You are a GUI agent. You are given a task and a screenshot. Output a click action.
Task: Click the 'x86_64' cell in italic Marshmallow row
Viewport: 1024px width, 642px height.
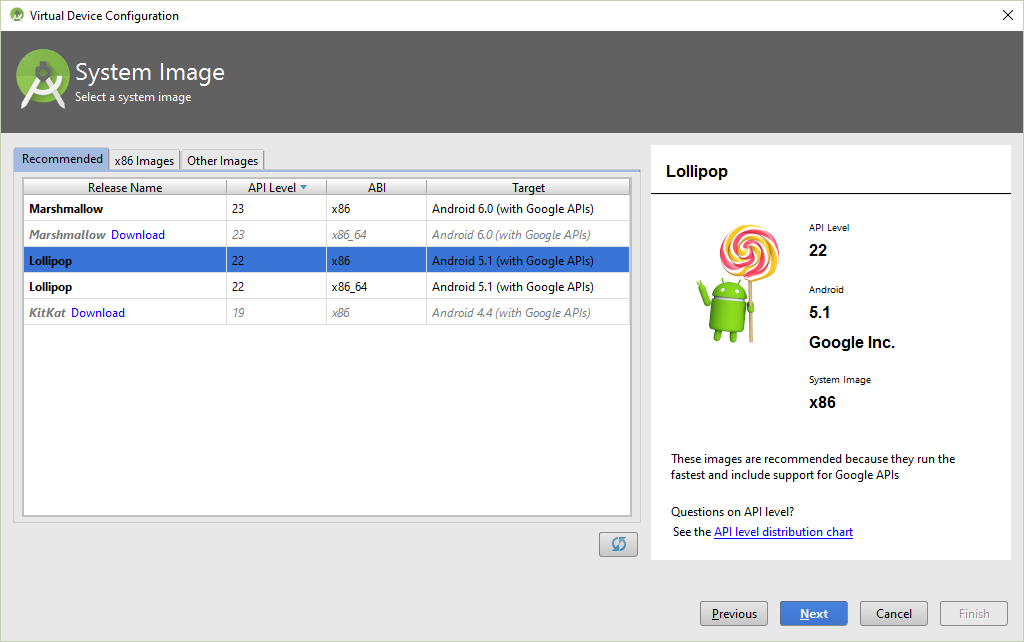pyautogui.click(x=376, y=234)
